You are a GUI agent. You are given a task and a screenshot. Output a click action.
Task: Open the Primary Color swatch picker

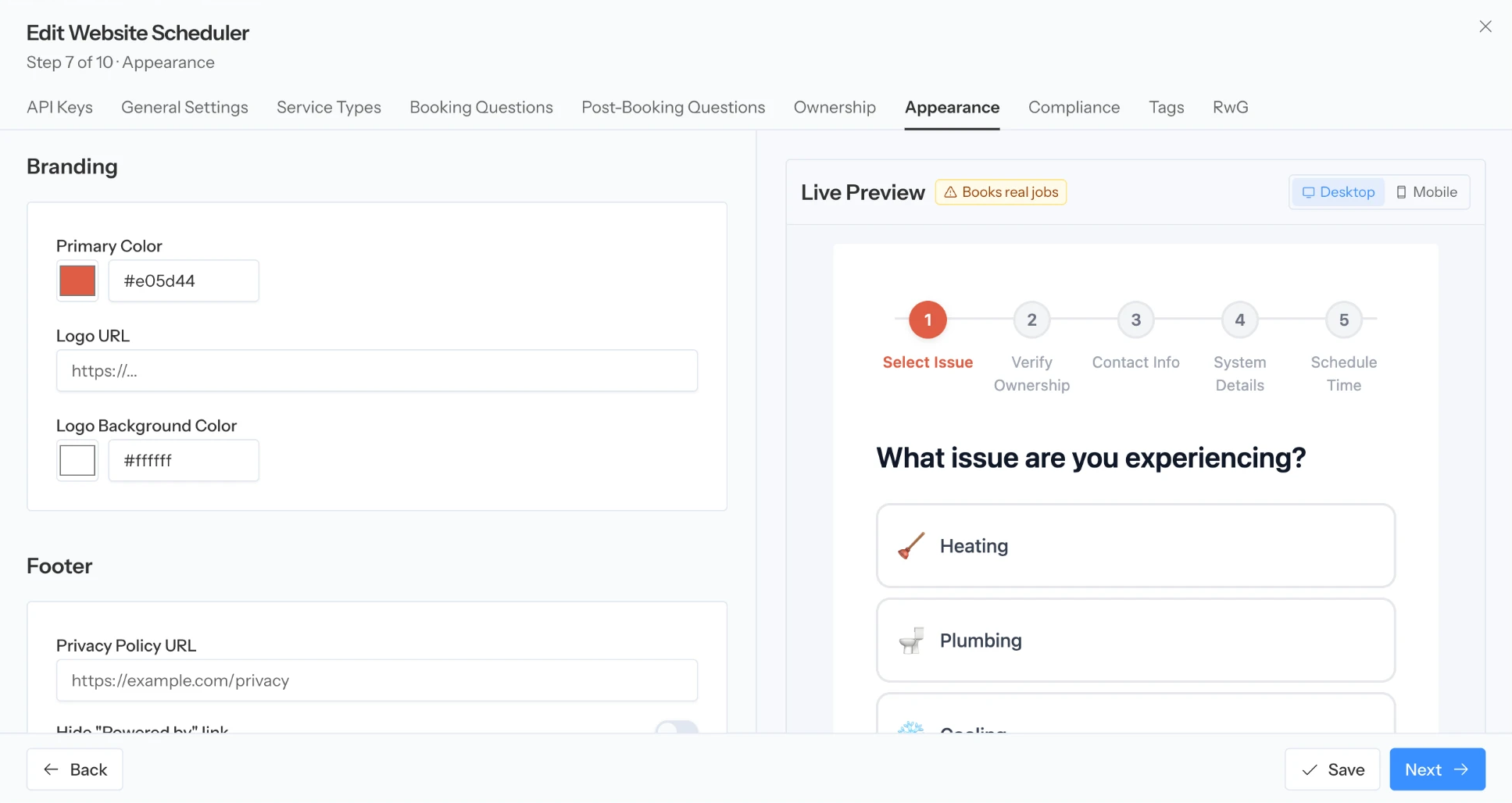click(x=77, y=280)
